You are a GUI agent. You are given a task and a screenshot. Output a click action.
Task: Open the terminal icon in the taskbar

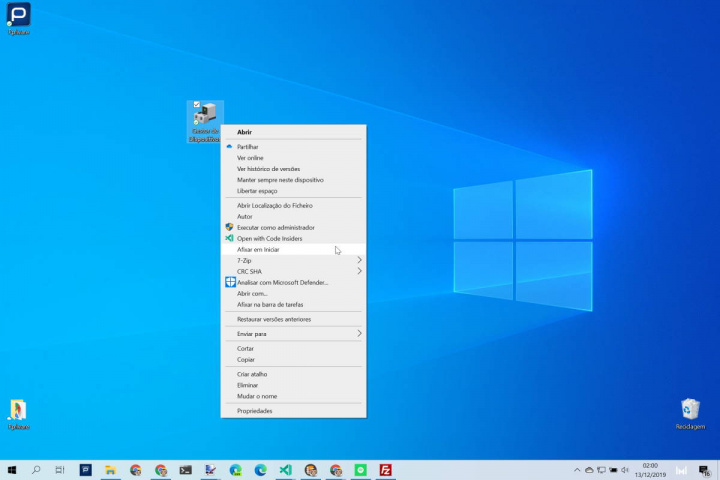point(185,469)
